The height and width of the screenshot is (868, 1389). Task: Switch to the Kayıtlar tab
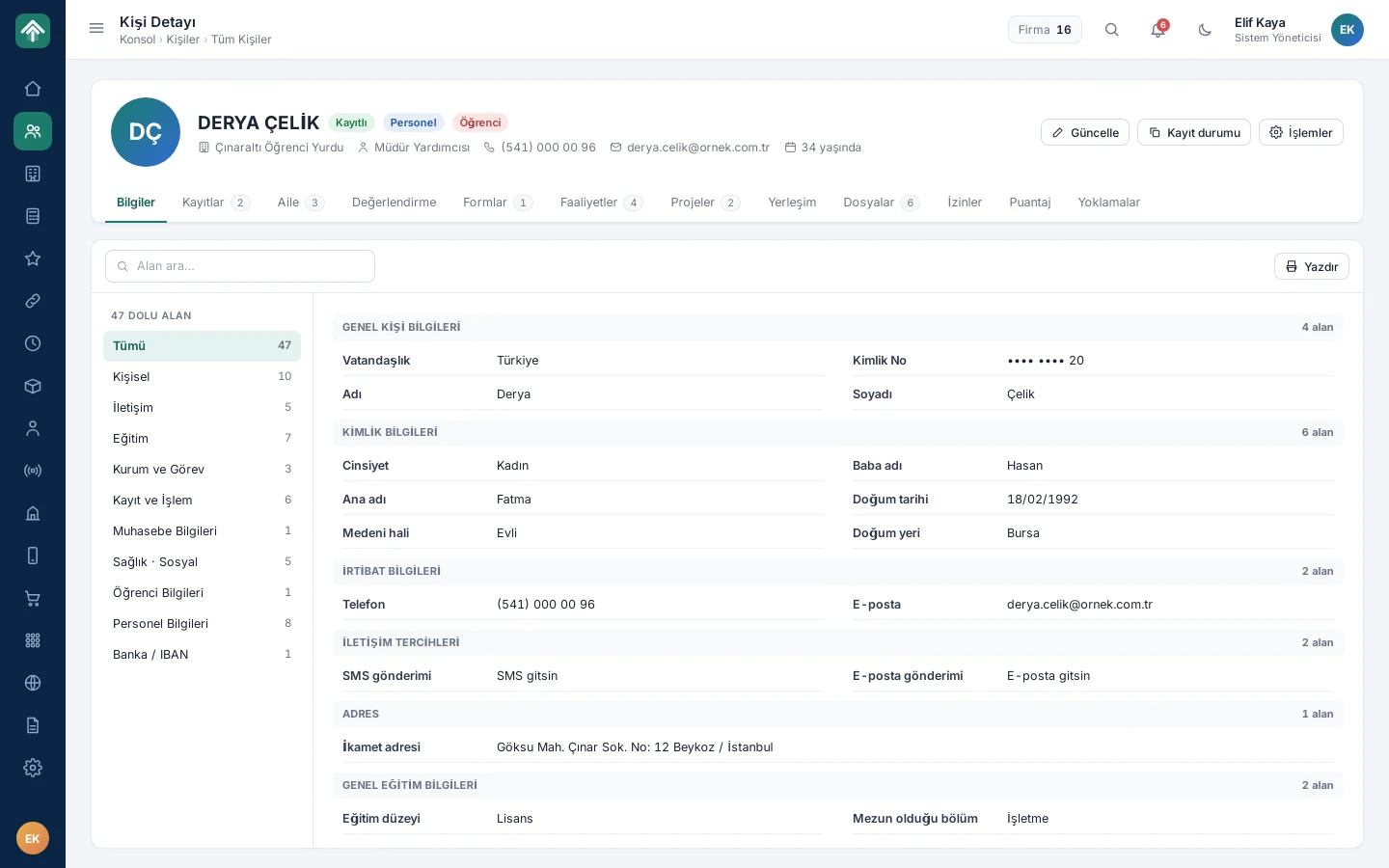(x=216, y=203)
